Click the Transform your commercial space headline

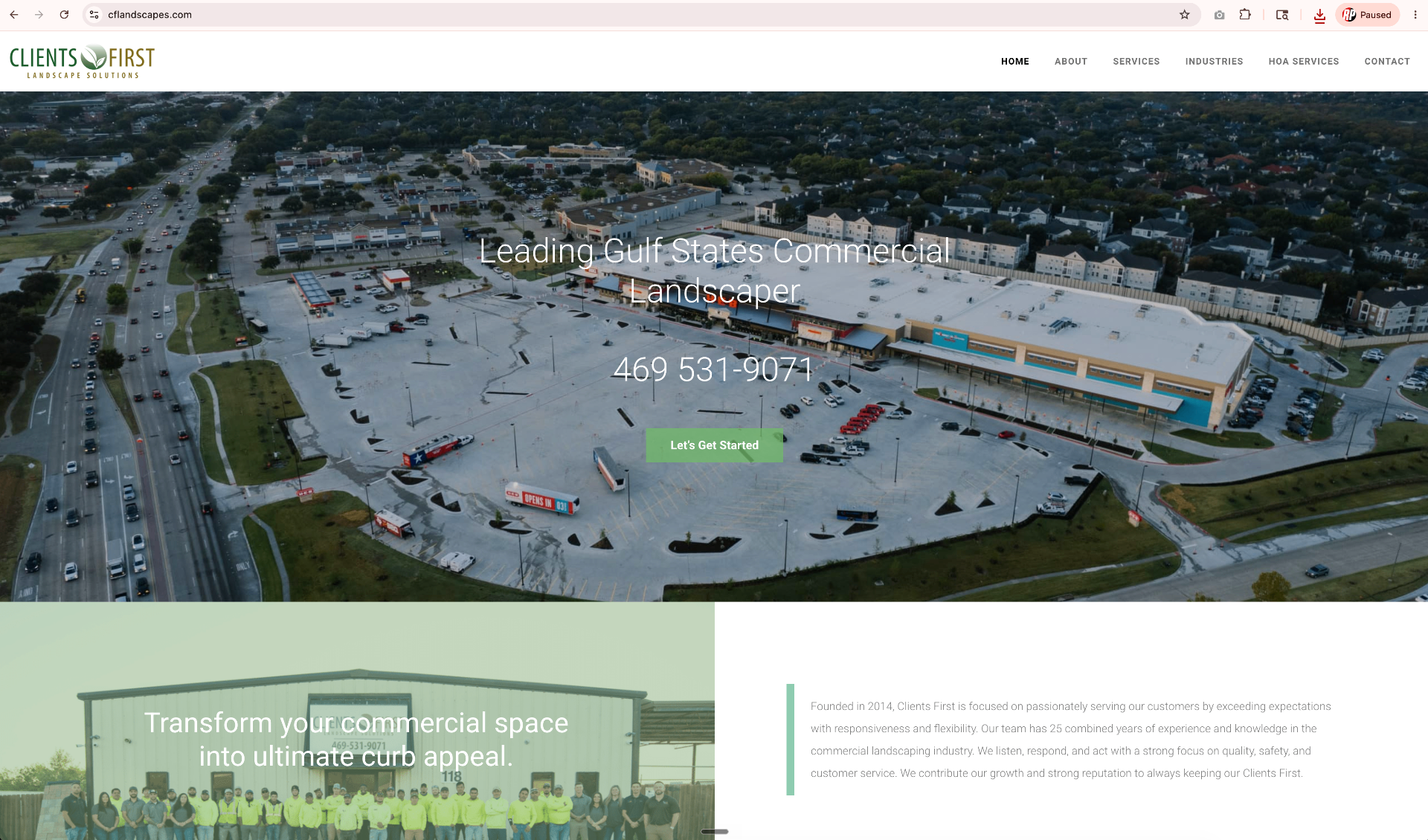[x=356, y=740]
